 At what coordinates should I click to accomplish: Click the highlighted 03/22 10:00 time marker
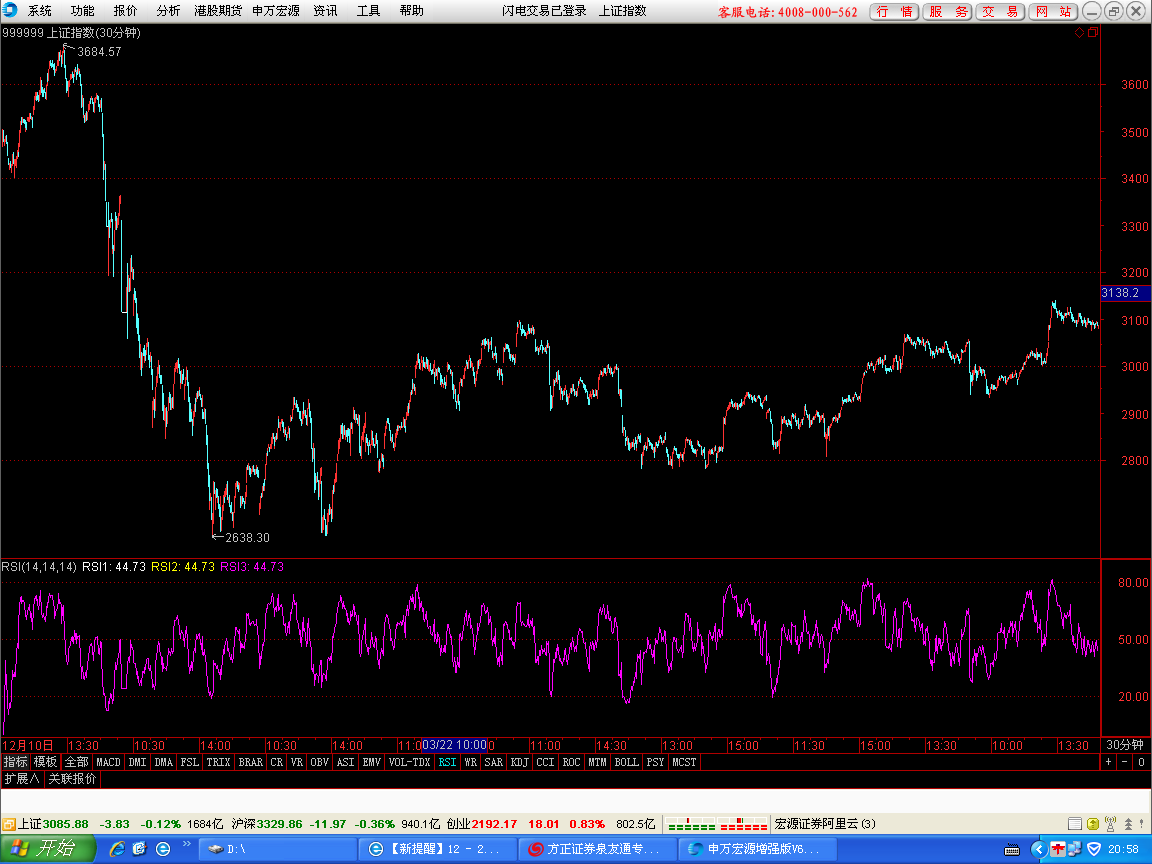pyautogui.click(x=455, y=745)
